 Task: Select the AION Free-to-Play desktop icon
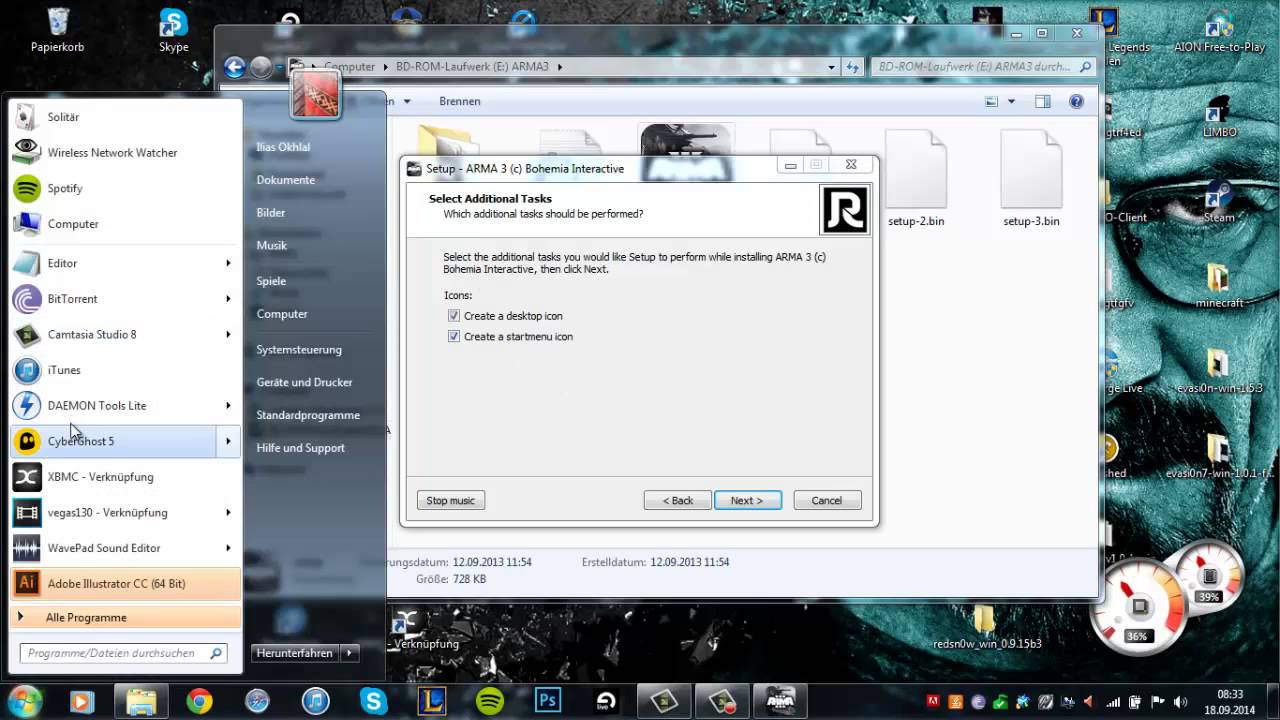point(1217,29)
